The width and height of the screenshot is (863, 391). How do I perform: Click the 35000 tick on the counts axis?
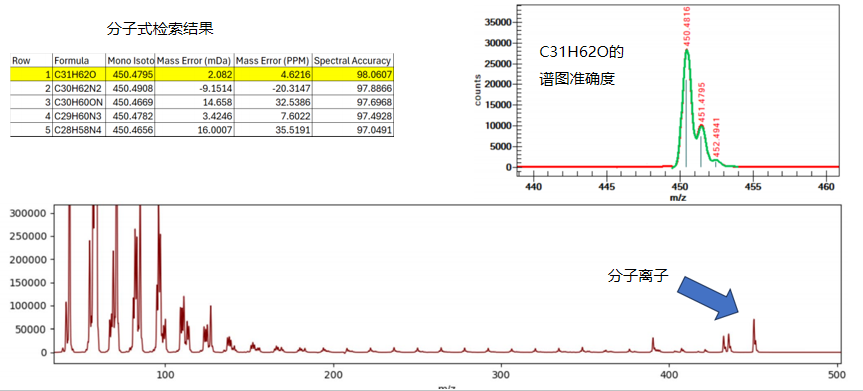[x=499, y=22]
